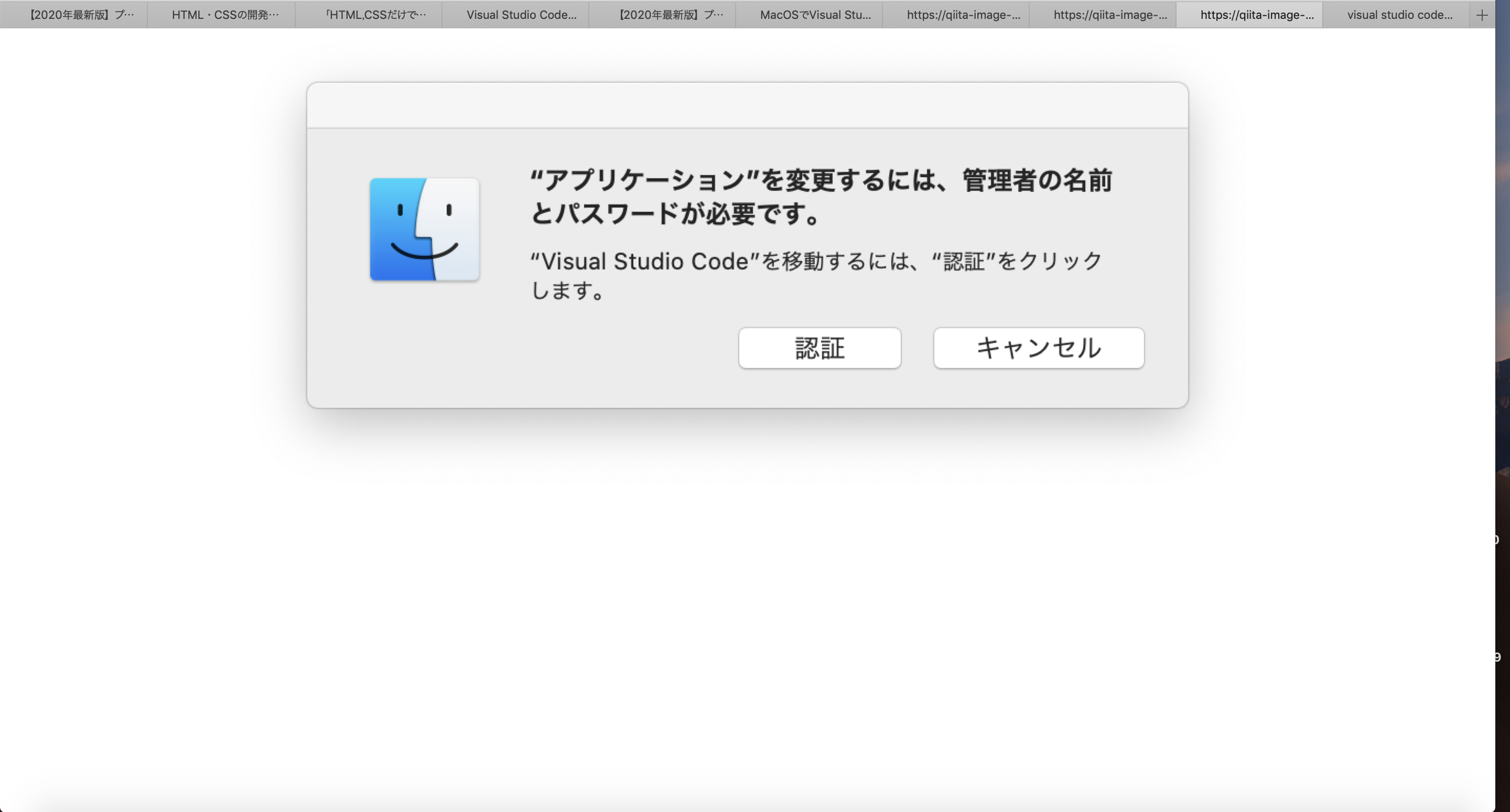Select the 「HTML,CSSだけで tab
Viewport: 1510px width, 812px height.
pos(375,15)
